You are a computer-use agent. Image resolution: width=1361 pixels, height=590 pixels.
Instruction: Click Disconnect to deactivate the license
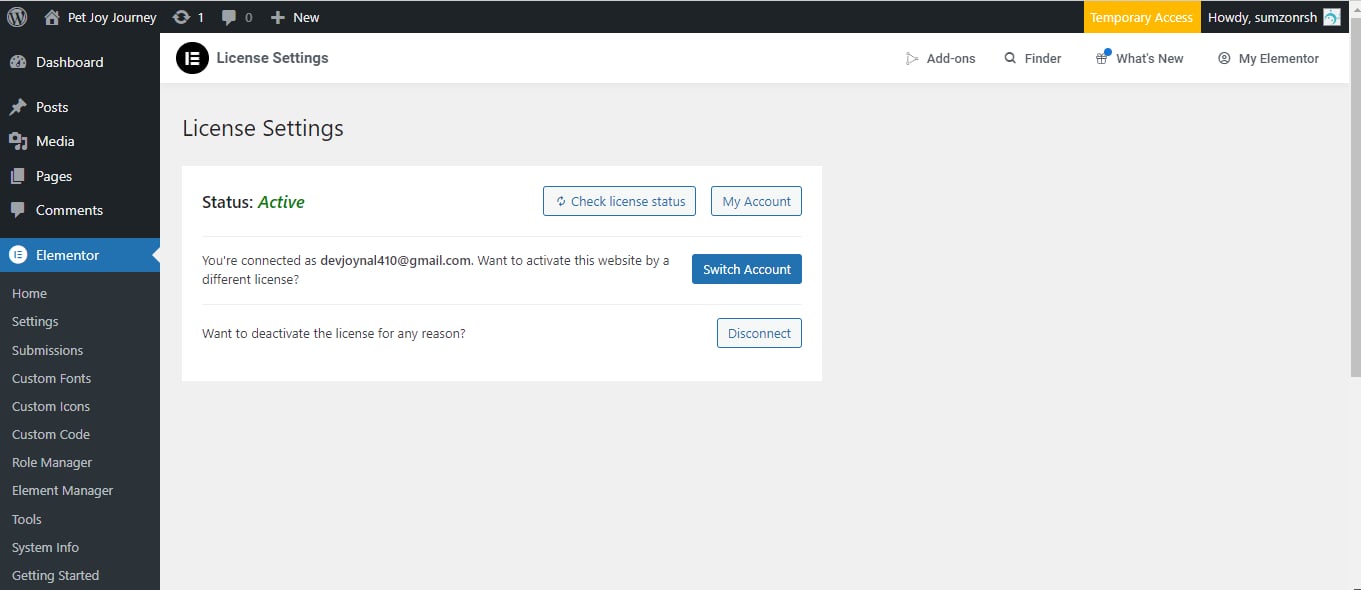759,333
